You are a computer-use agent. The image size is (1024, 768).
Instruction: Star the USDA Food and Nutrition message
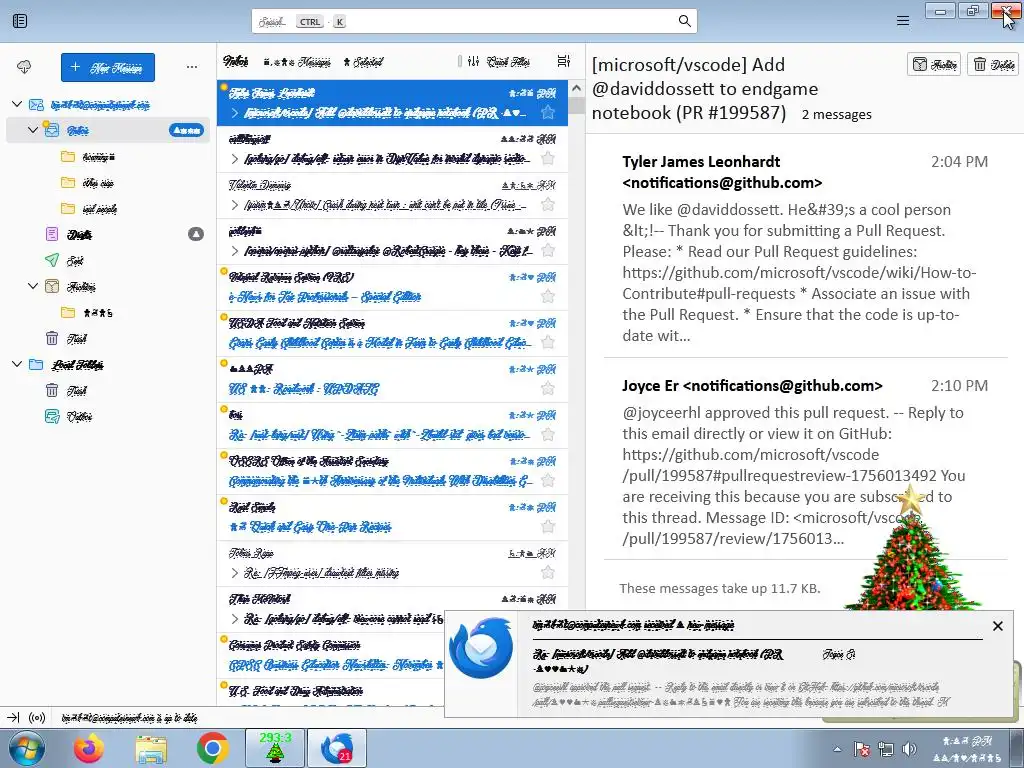point(548,342)
